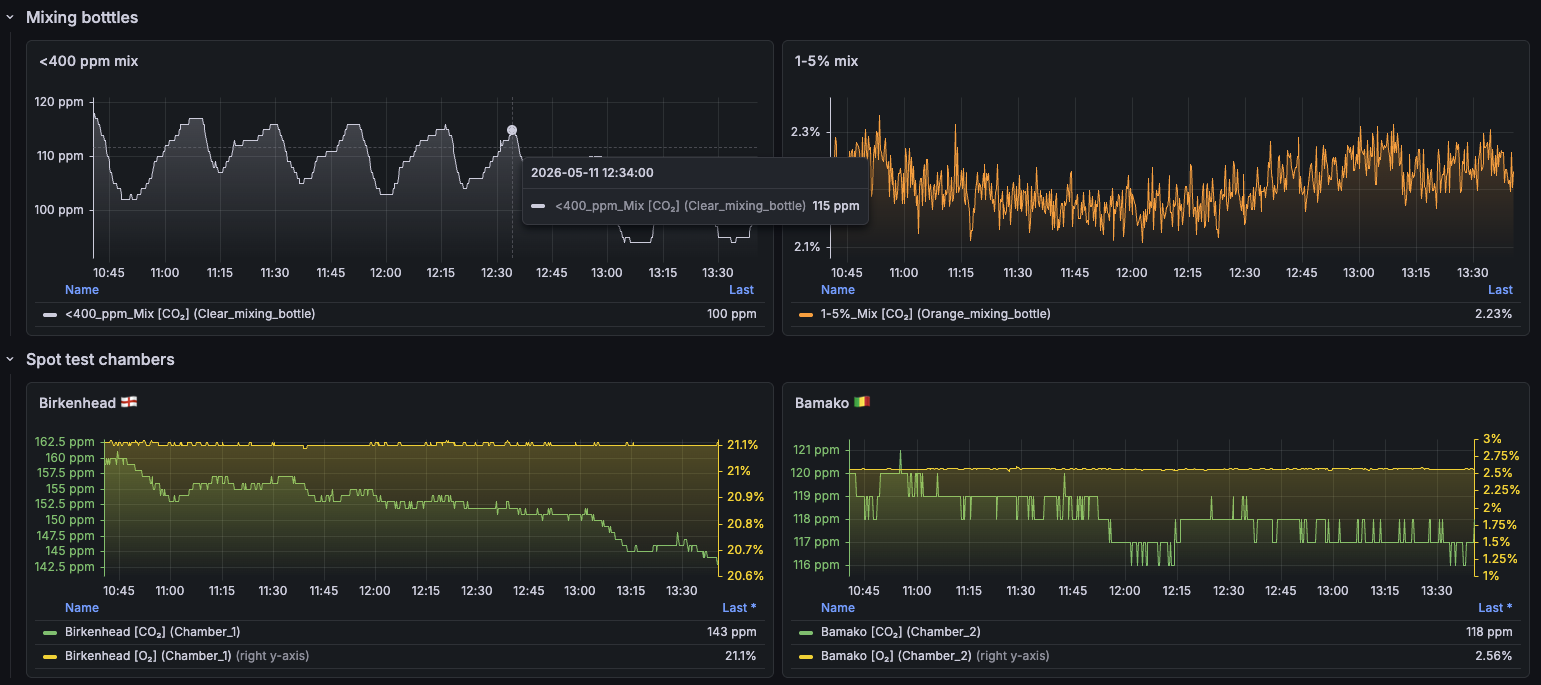Open the <400 ppm mix panel title menu
Image resolution: width=1541 pixels, height=685 pixels.
point(89,61)
